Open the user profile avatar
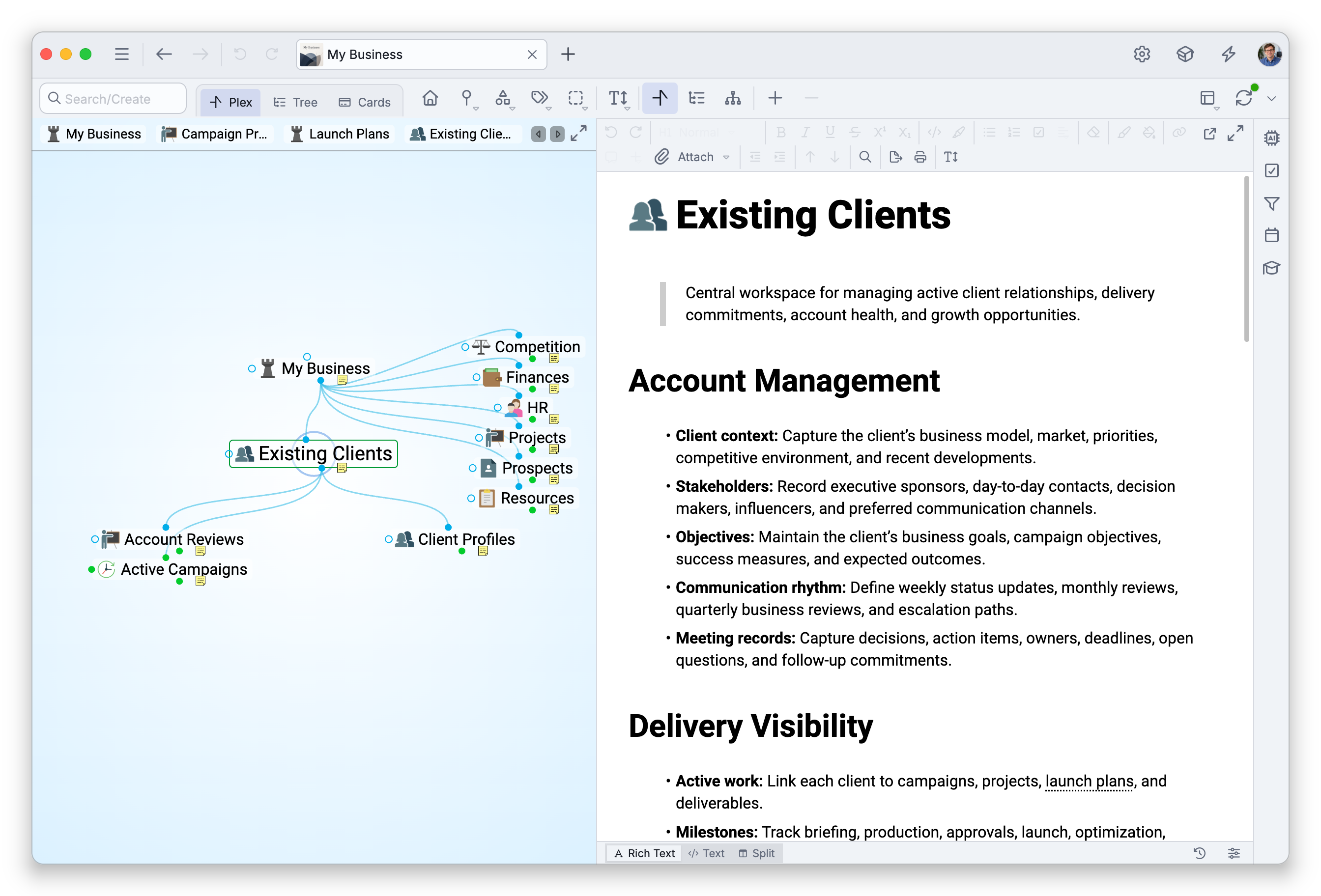1321x896 pixels. (1269, 54)
